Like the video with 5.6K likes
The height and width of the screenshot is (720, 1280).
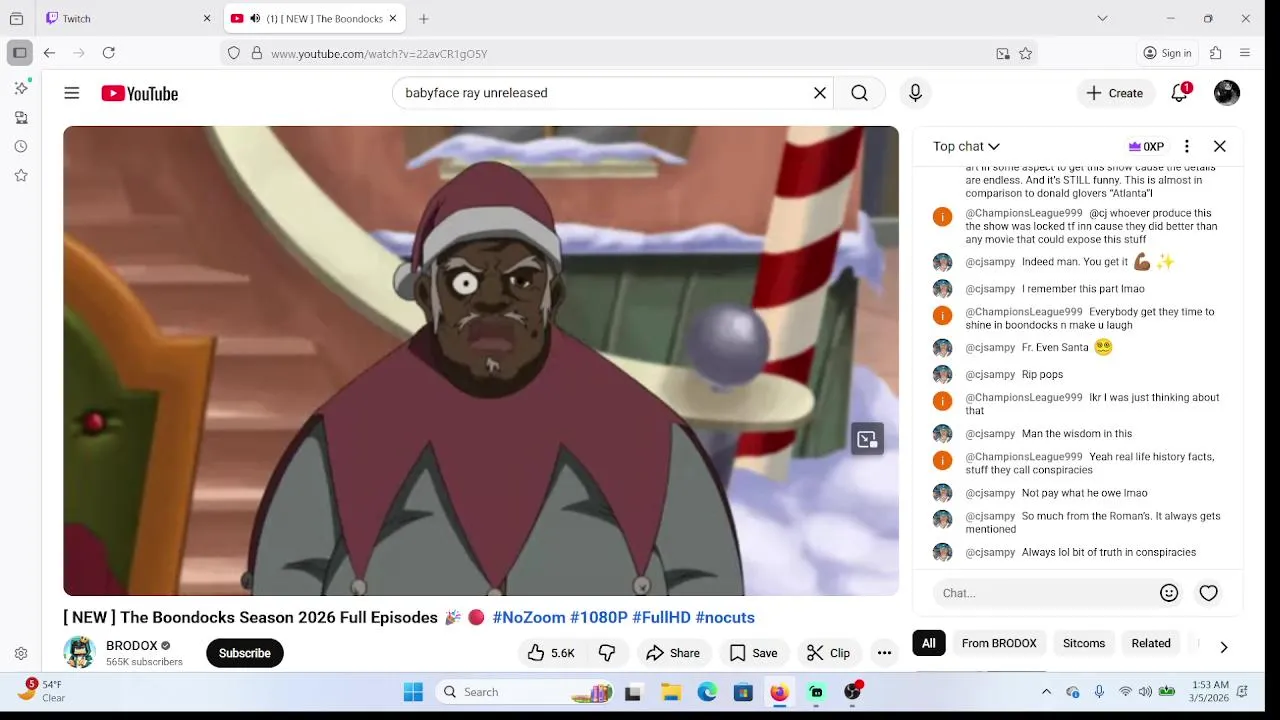551,653
